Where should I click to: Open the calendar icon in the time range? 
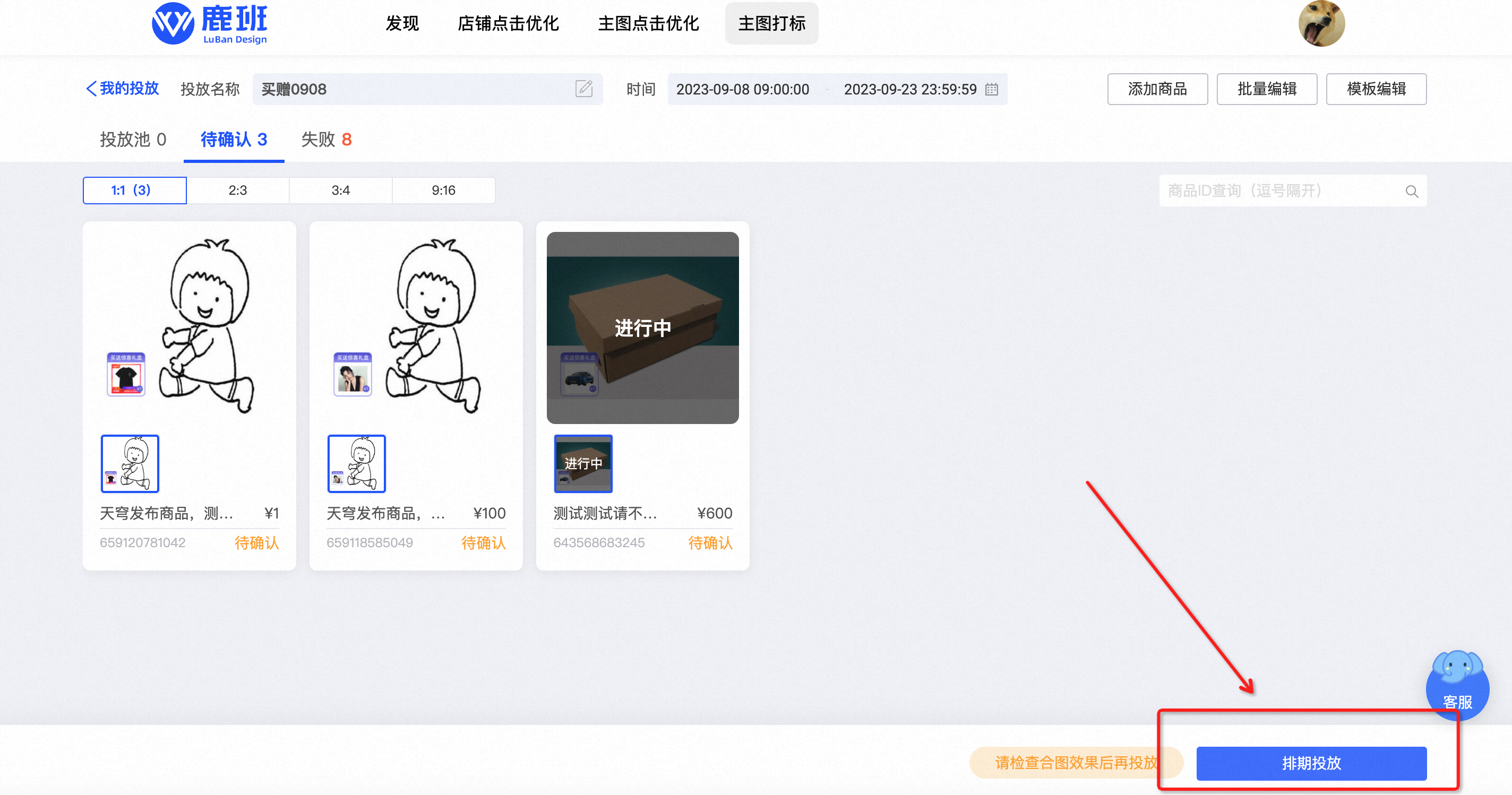click(x=991, y=89)
